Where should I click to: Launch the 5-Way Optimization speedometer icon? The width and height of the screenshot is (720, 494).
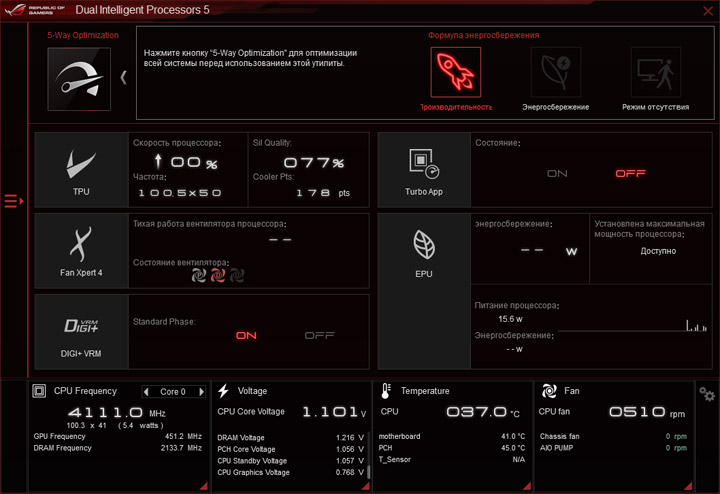[x=79, y=79]
